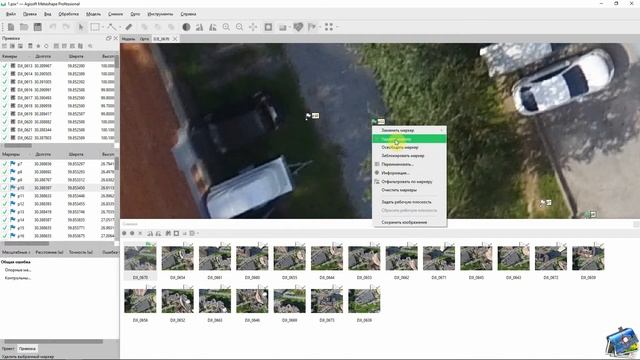Switch to the Модель tab
This screenshot has height=360, width=640.
pos(129,39)
